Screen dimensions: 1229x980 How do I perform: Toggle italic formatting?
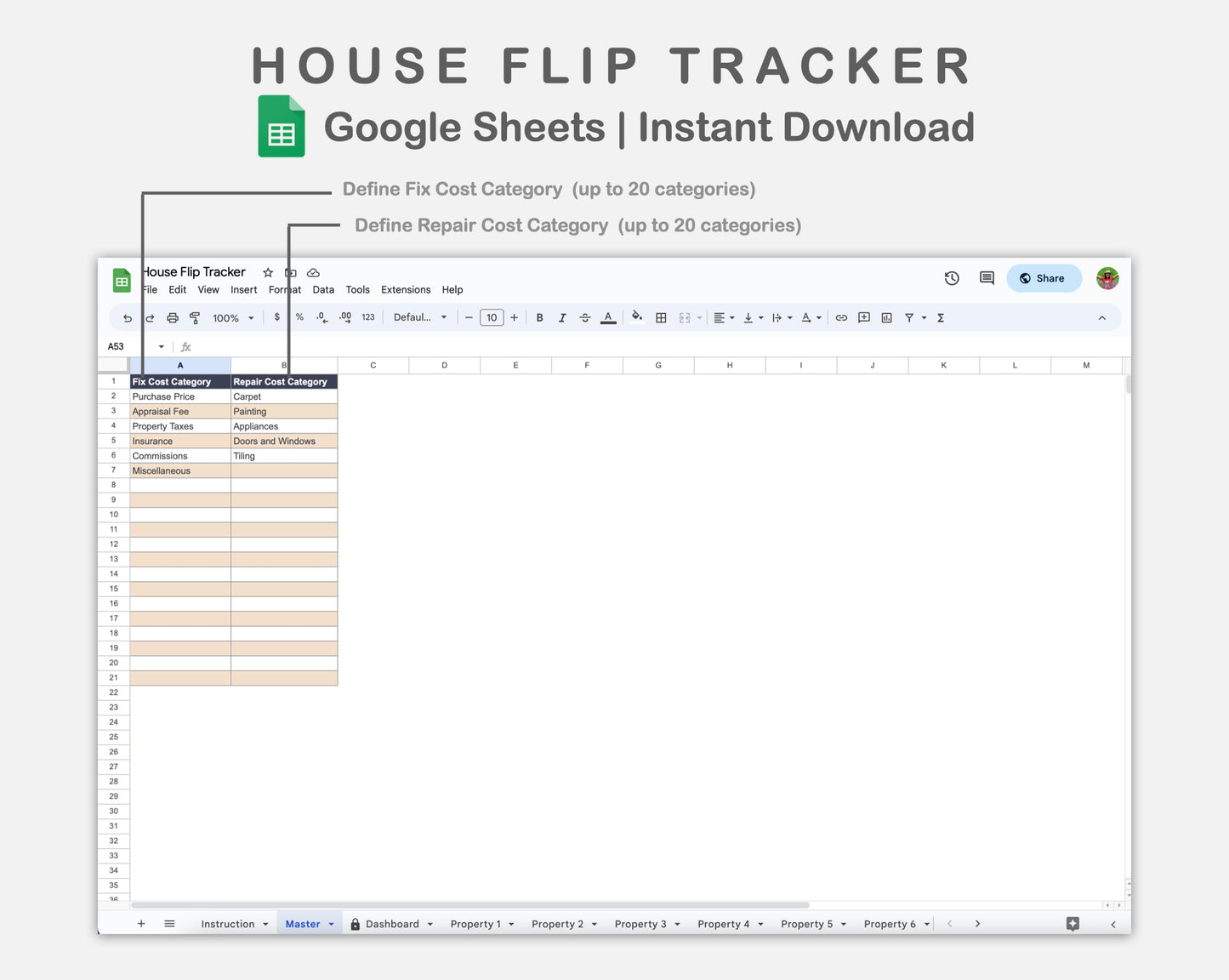pyautogui.click(x=562, y=317)
